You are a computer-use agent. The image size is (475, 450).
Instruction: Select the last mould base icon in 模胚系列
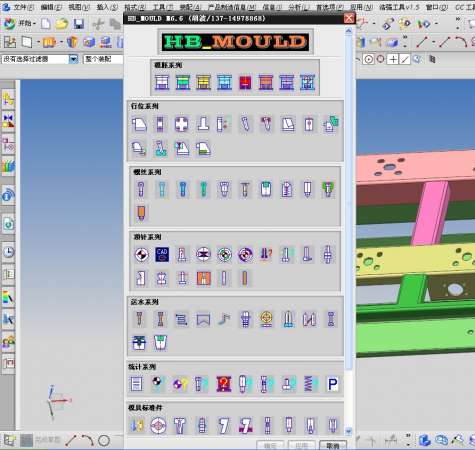coord(307,83)
